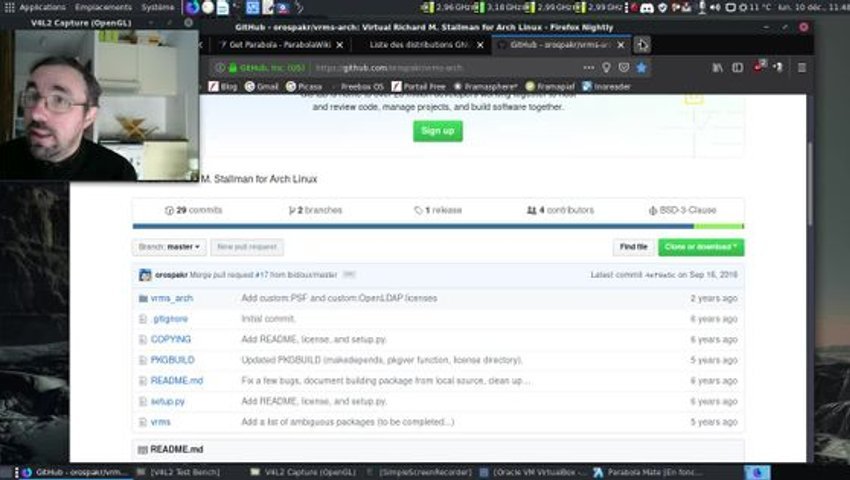The width and height of the screenshot is (850, 480).
Task: Click the New pull request button
Action: click(247, 247)
